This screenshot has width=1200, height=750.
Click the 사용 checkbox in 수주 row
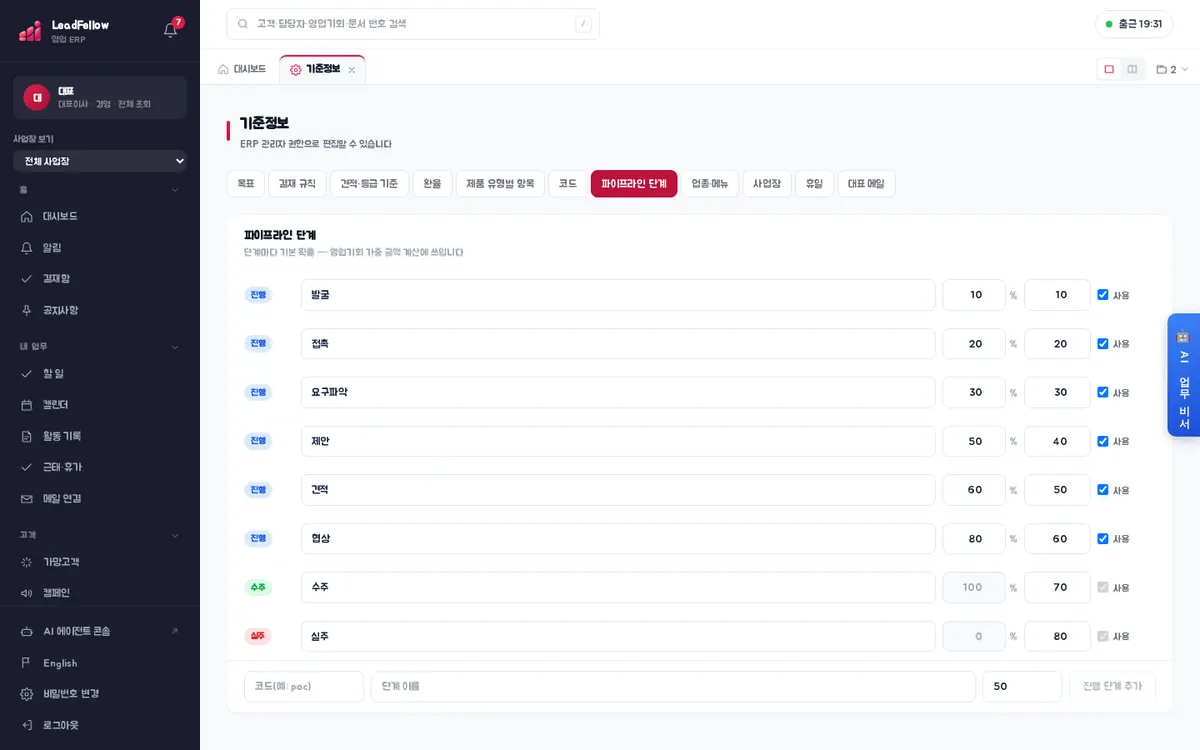[1103, 587]
